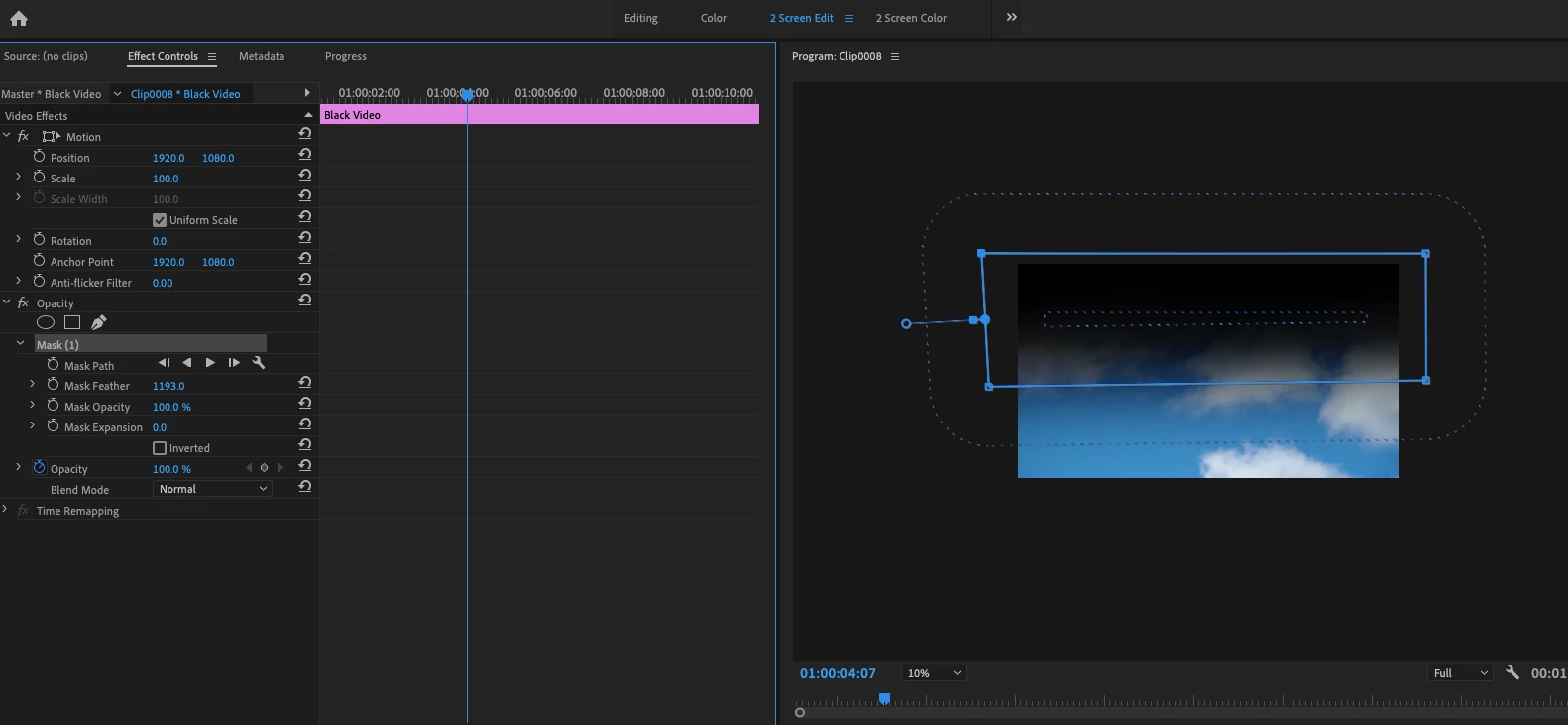Expand the Mask Feather property
Image resolution: width=1568 pixels, height=725 pixels.
(32, 384)
